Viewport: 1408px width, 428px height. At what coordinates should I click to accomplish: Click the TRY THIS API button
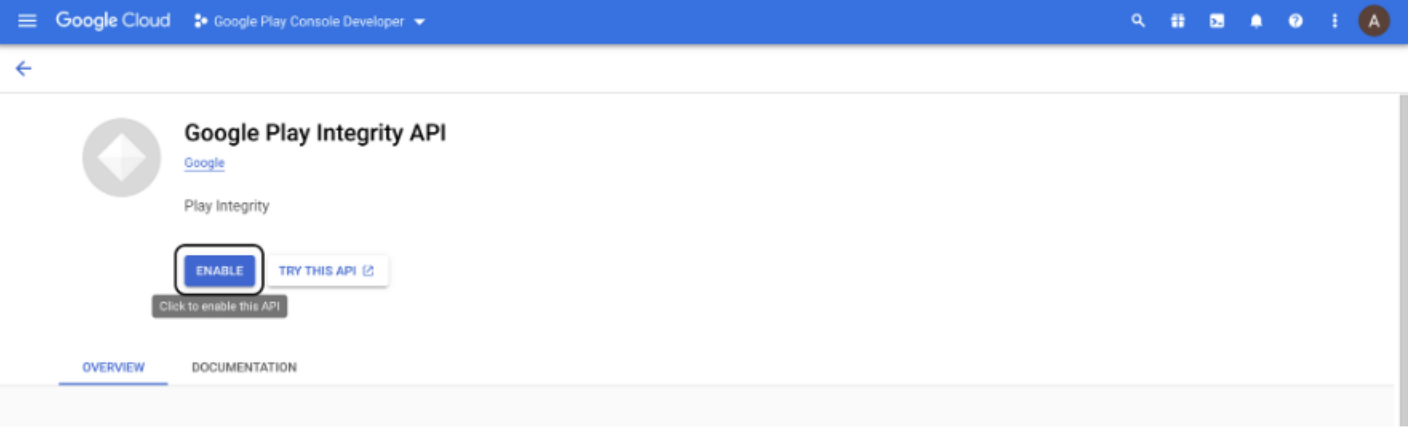pyautogui.click(x=327, y=271)
